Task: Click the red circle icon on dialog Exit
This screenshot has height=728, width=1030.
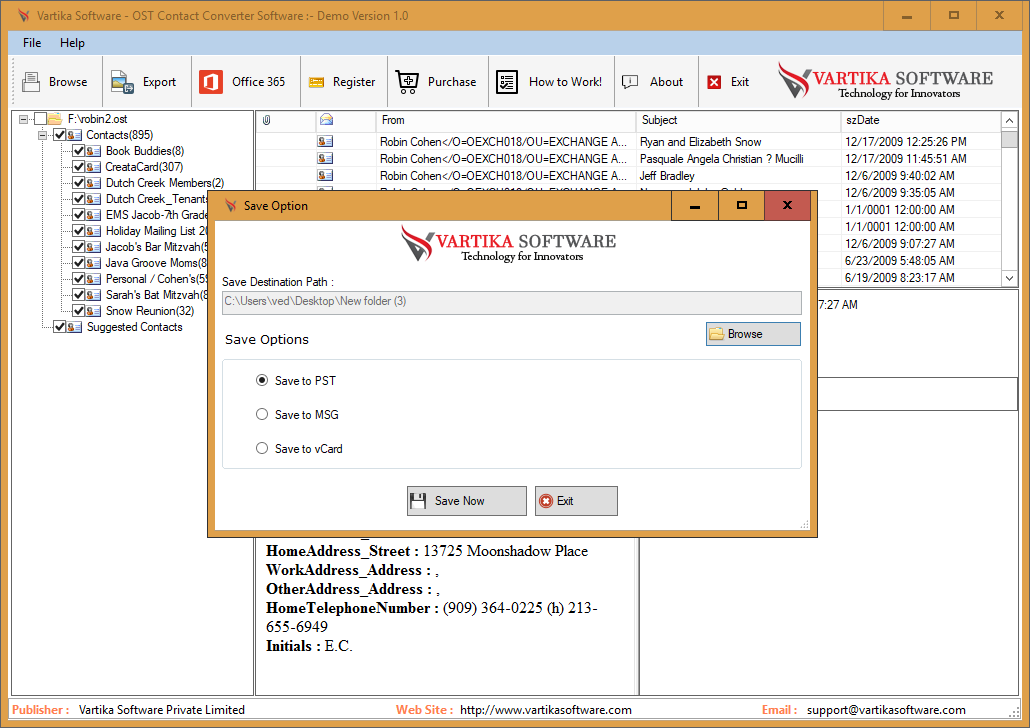Action: tap(546, 501)
